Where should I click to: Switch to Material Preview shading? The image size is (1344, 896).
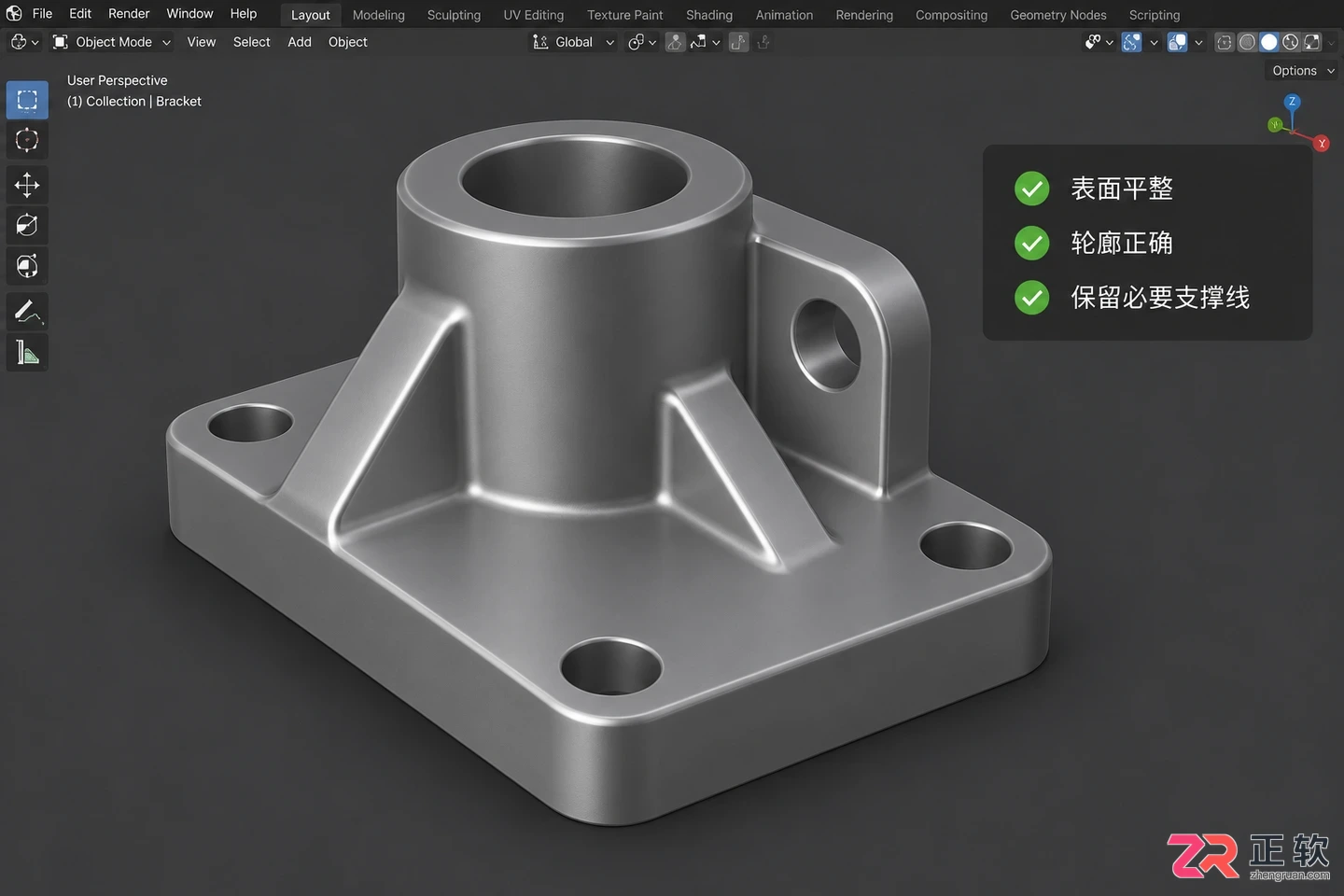(1291, 42)
